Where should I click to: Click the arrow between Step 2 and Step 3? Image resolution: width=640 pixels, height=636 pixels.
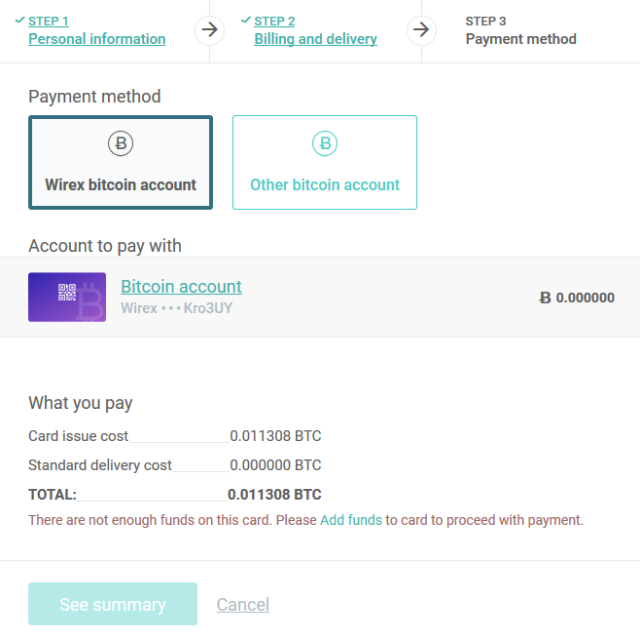421,29
